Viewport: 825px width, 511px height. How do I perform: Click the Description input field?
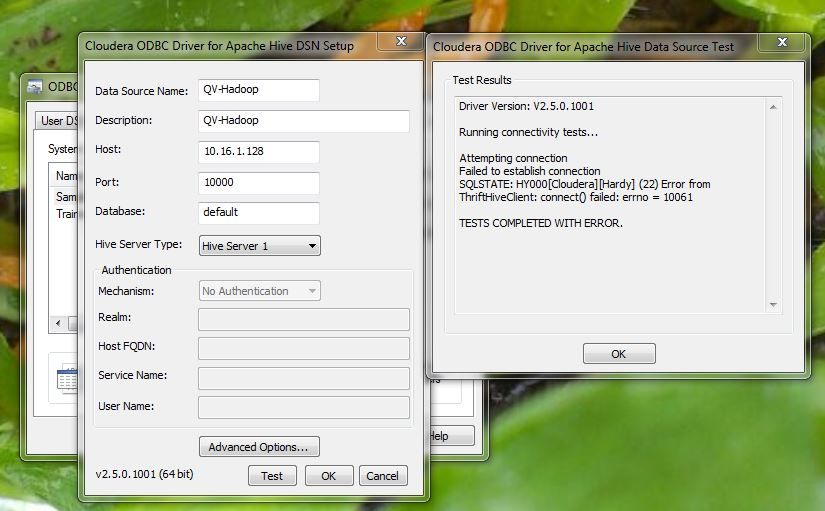pyautogui.click(x=304, y=121)
